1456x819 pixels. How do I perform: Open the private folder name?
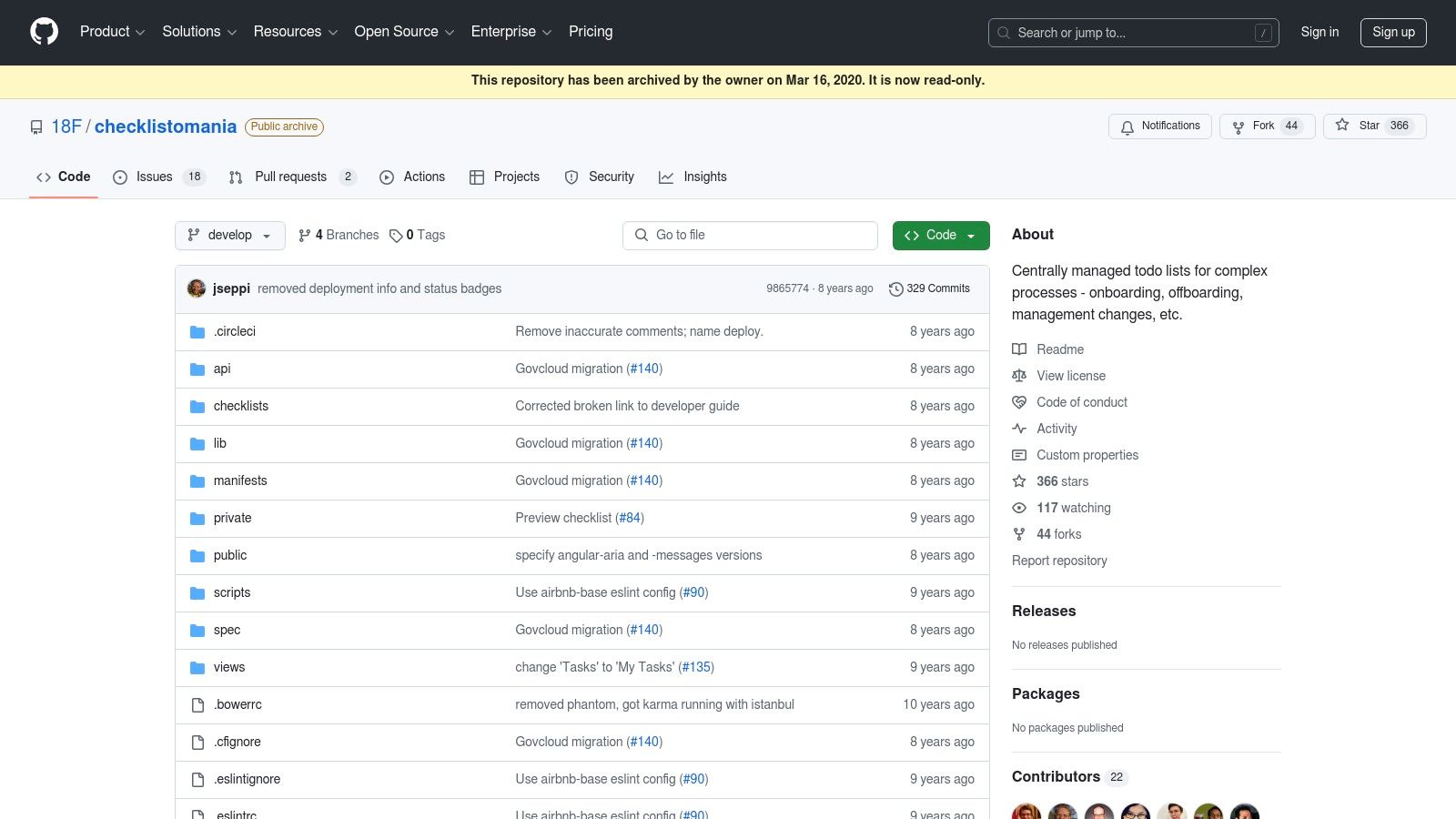[x=232, y=519]
